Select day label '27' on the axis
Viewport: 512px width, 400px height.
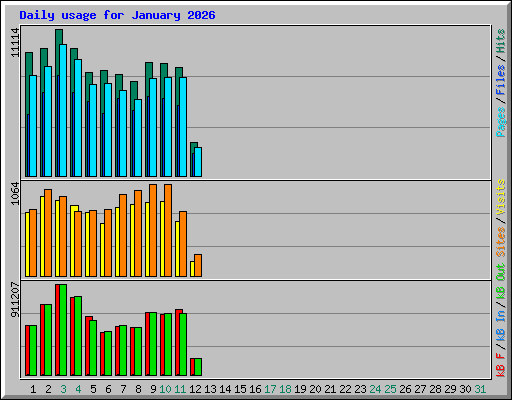[x=420, y=389]
